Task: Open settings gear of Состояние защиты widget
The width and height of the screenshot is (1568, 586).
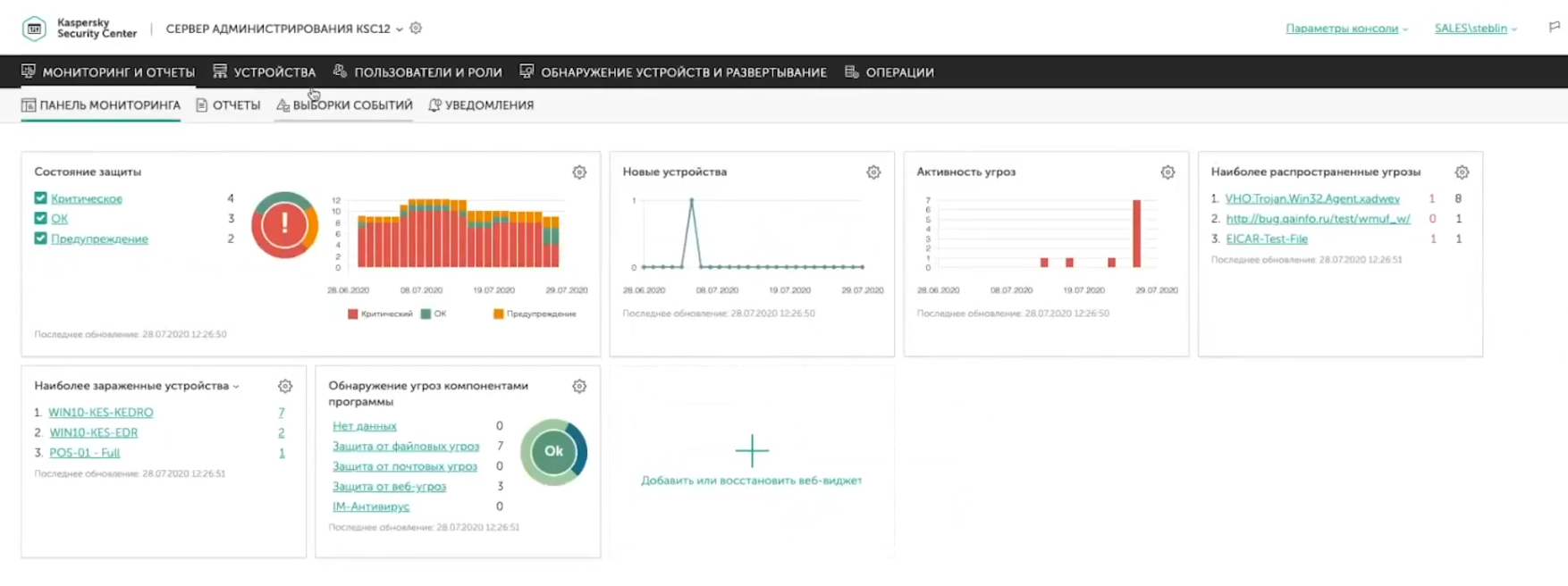Action: (579, 172)
